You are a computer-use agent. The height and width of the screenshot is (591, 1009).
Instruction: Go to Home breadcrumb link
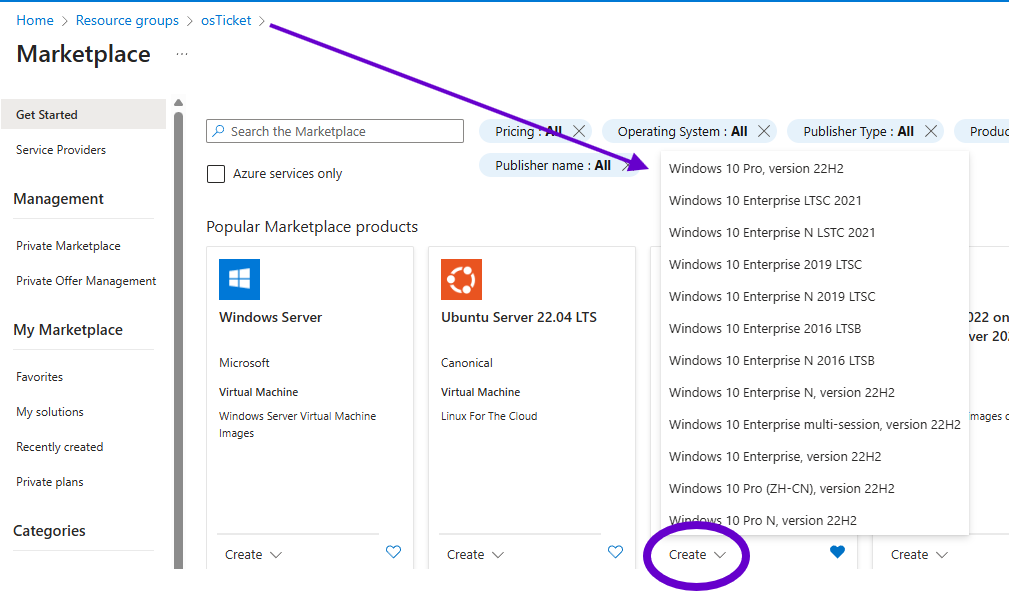35,21
